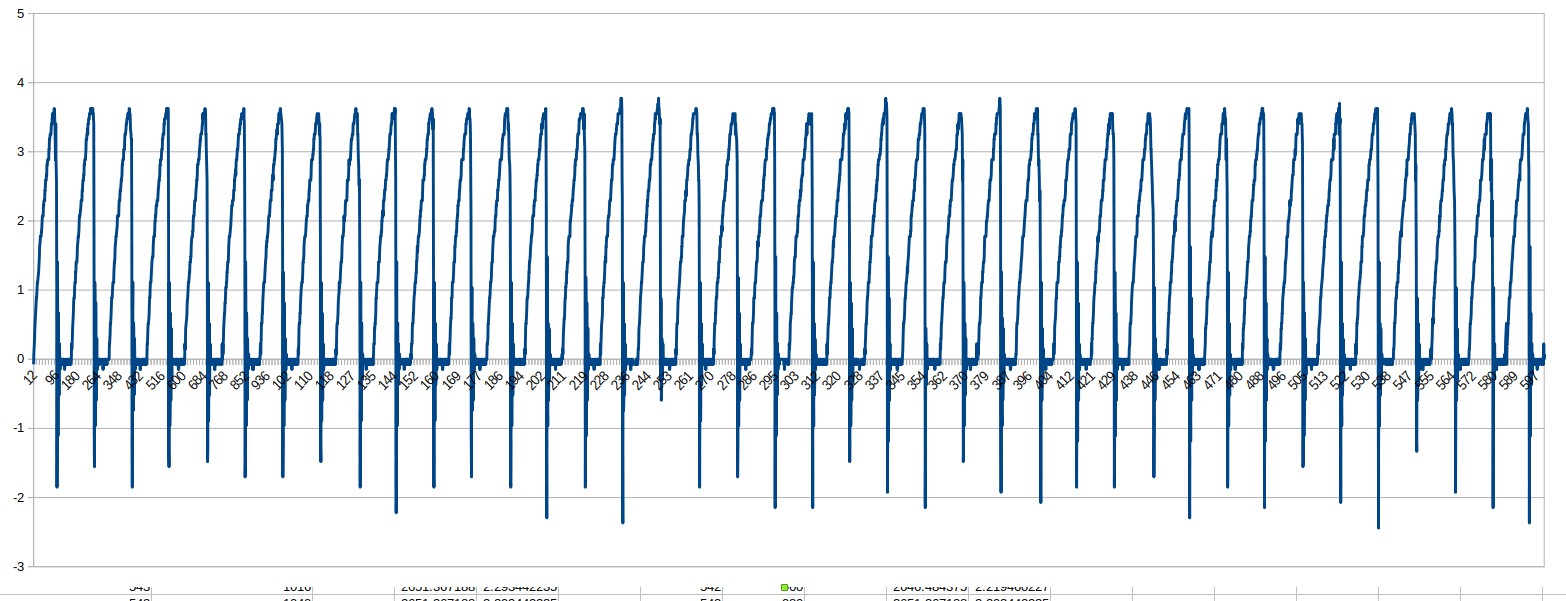Select x-axis label 412

point(1064,380)
